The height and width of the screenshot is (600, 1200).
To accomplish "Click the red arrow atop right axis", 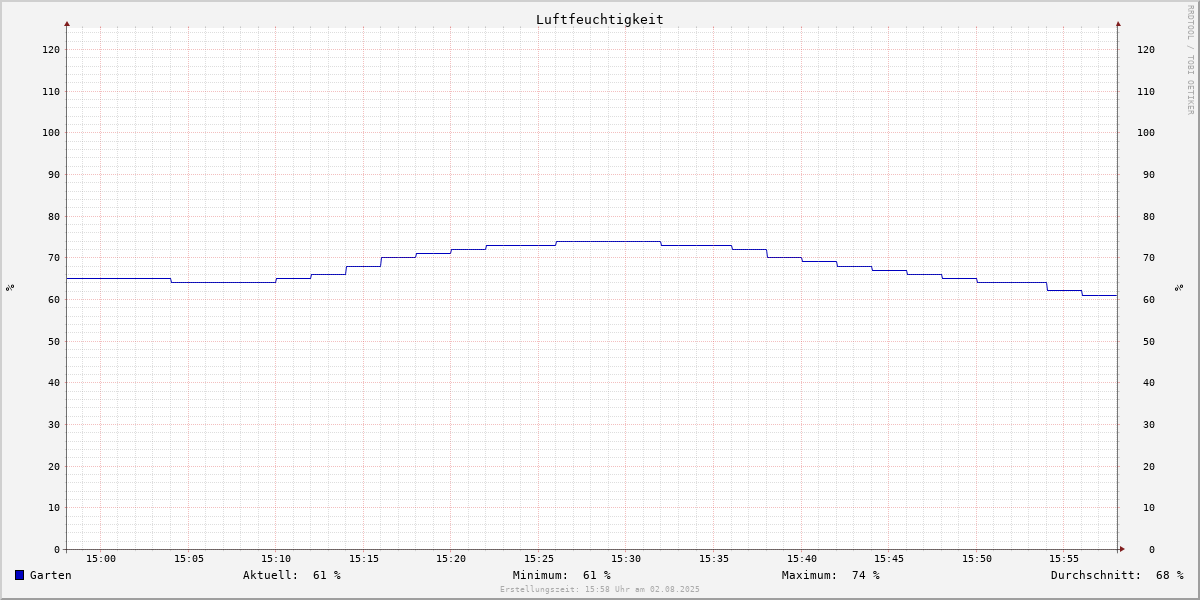I will pos(1118,23).
